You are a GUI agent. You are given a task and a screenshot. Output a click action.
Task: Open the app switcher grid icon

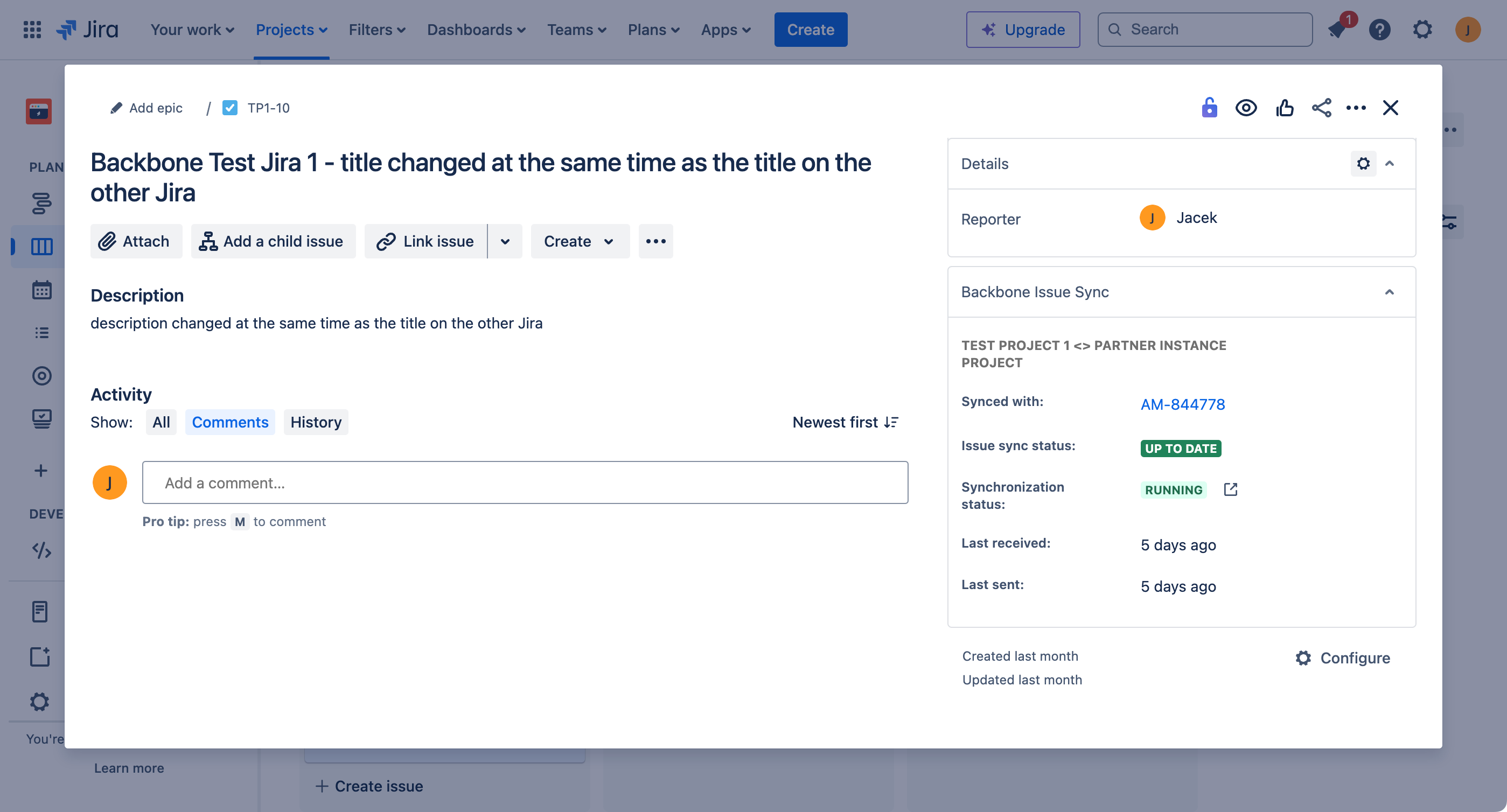point(32,29)
